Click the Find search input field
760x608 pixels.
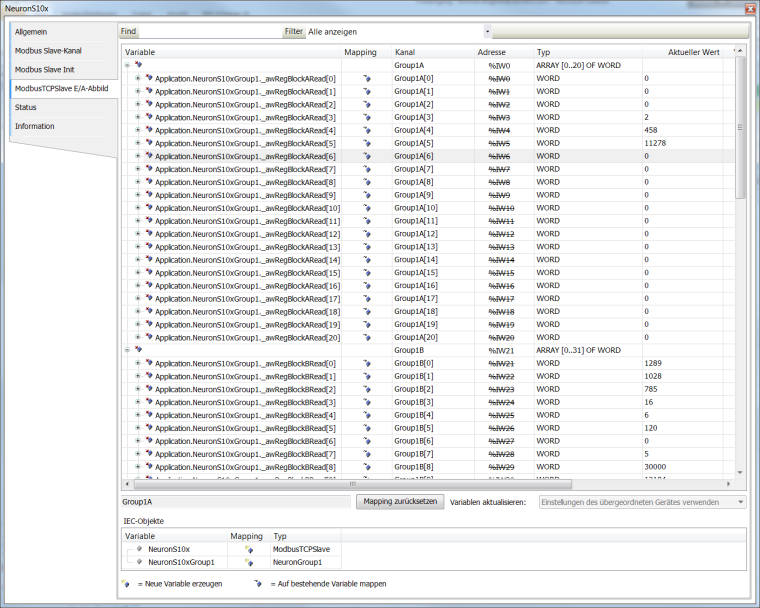pos(208,31)
